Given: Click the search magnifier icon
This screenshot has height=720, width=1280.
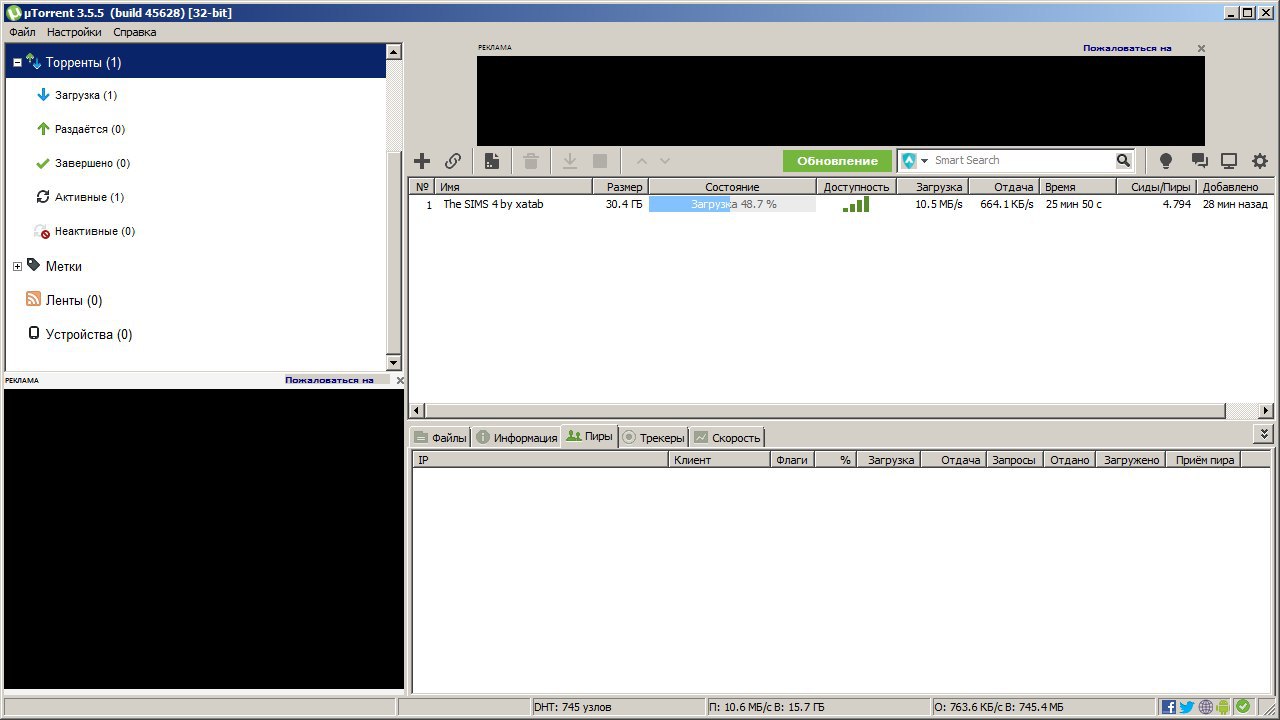Looking at the screenshot, I should (x=1124, y=160).
